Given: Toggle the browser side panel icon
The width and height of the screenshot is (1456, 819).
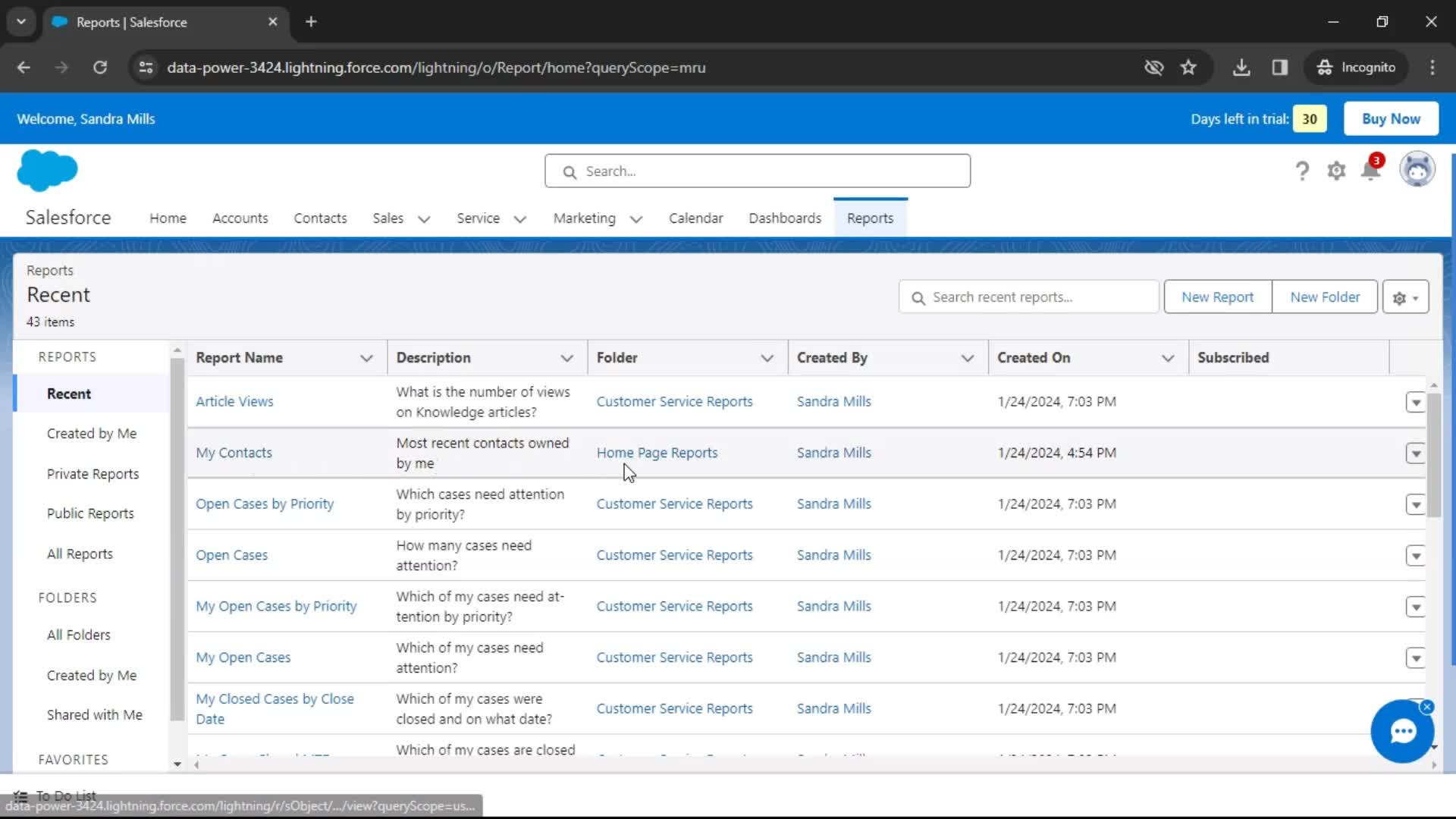Looking at the screenshot, I should 1280,67.
